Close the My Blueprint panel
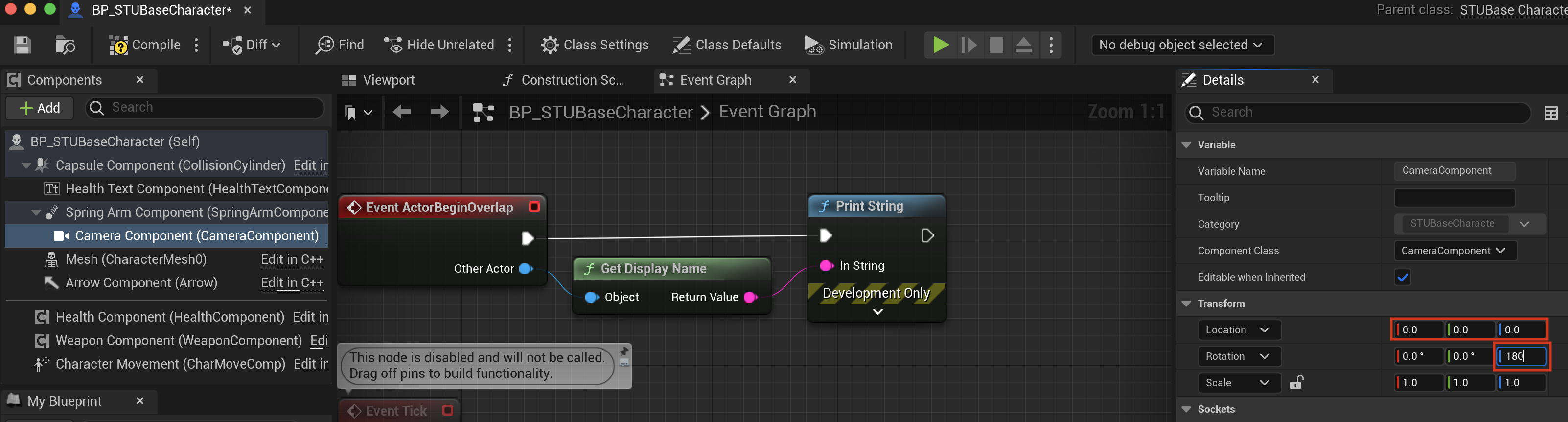This screenshot has height=422, width=1568. (x=140, y=400)
